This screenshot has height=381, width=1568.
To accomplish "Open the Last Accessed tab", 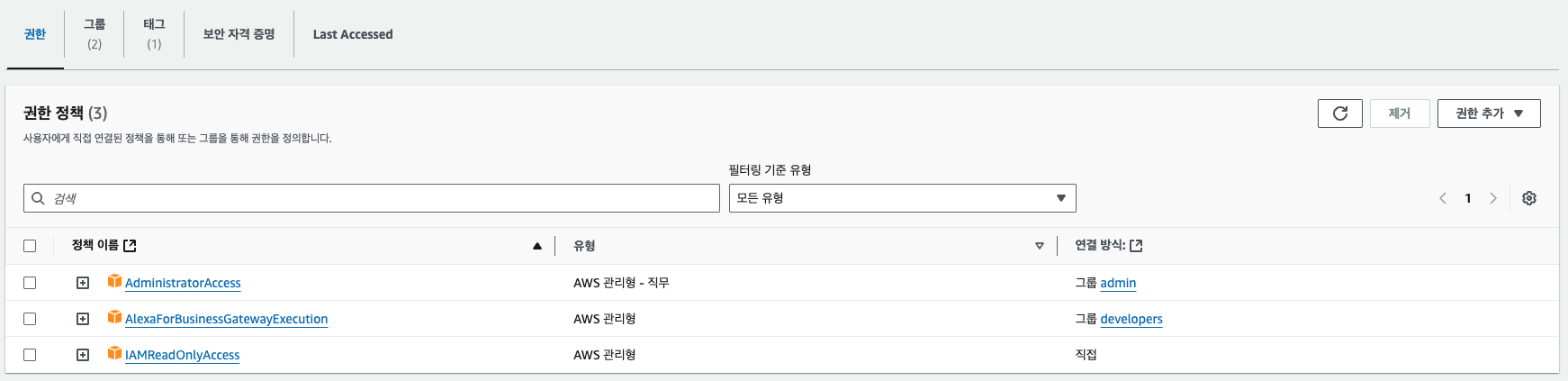I will click(x=353, y=34).
